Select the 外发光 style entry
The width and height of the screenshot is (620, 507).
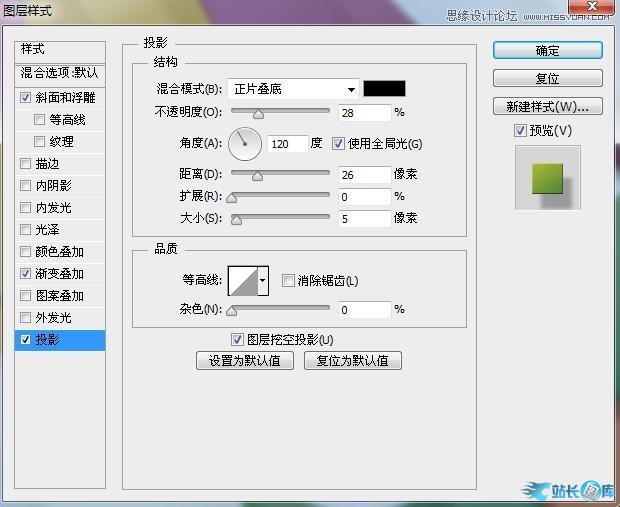coord(53,318)
